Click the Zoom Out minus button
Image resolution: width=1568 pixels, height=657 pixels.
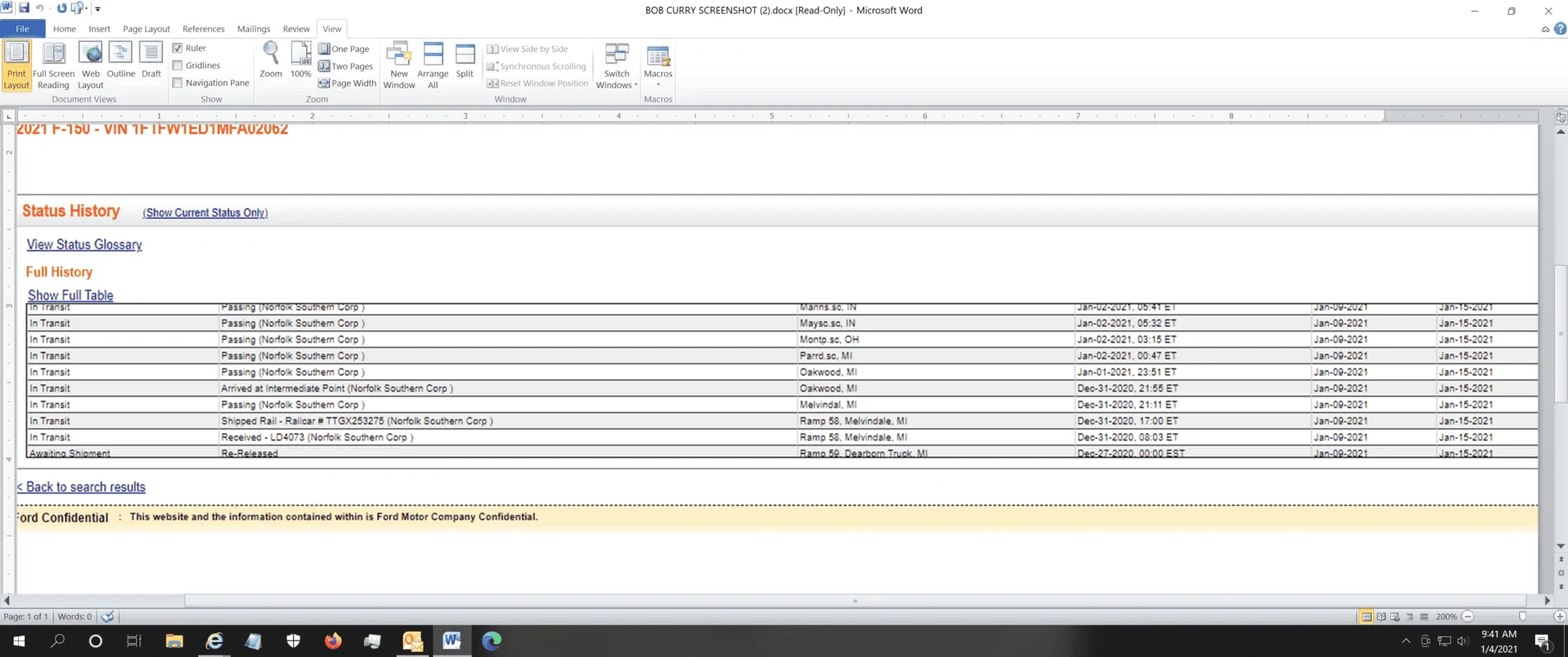[x=1467, y=617]
